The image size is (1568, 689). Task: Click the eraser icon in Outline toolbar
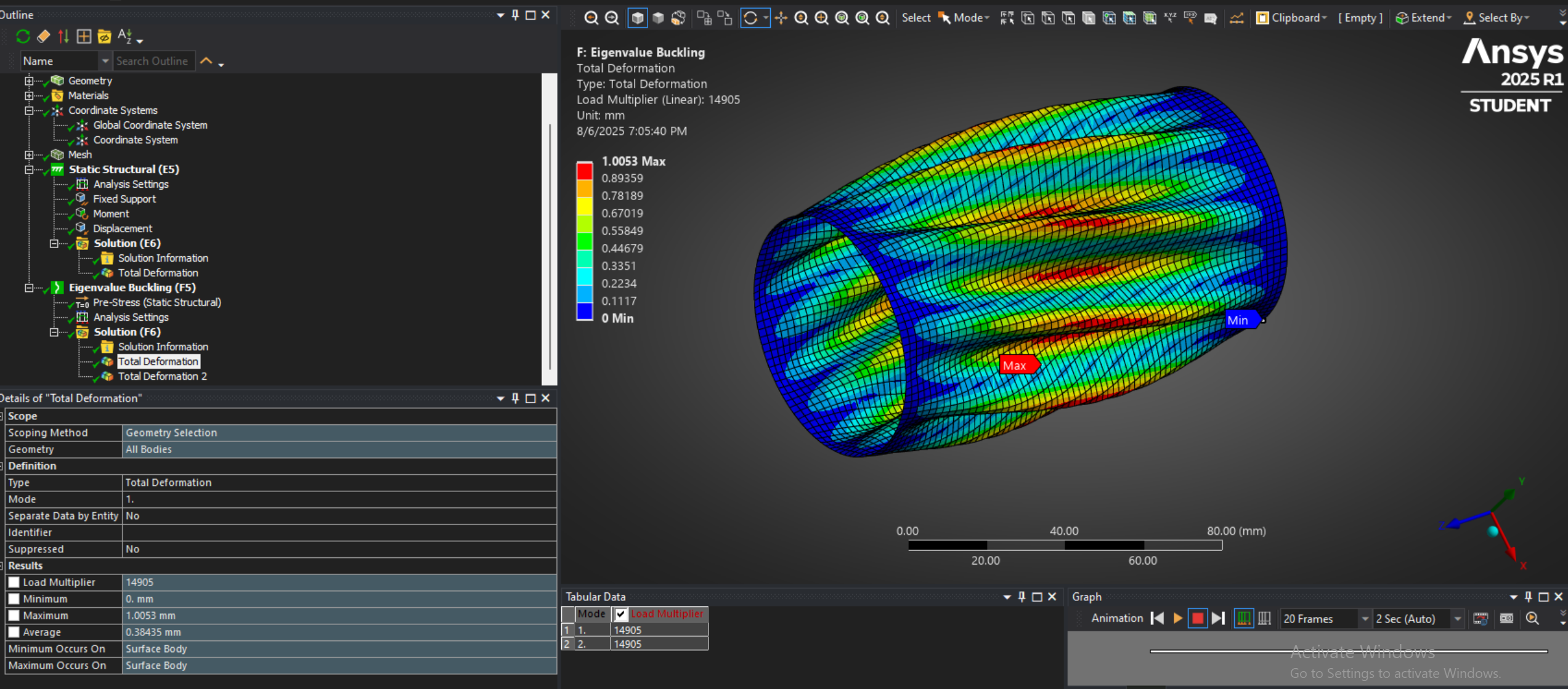point(43,37)
